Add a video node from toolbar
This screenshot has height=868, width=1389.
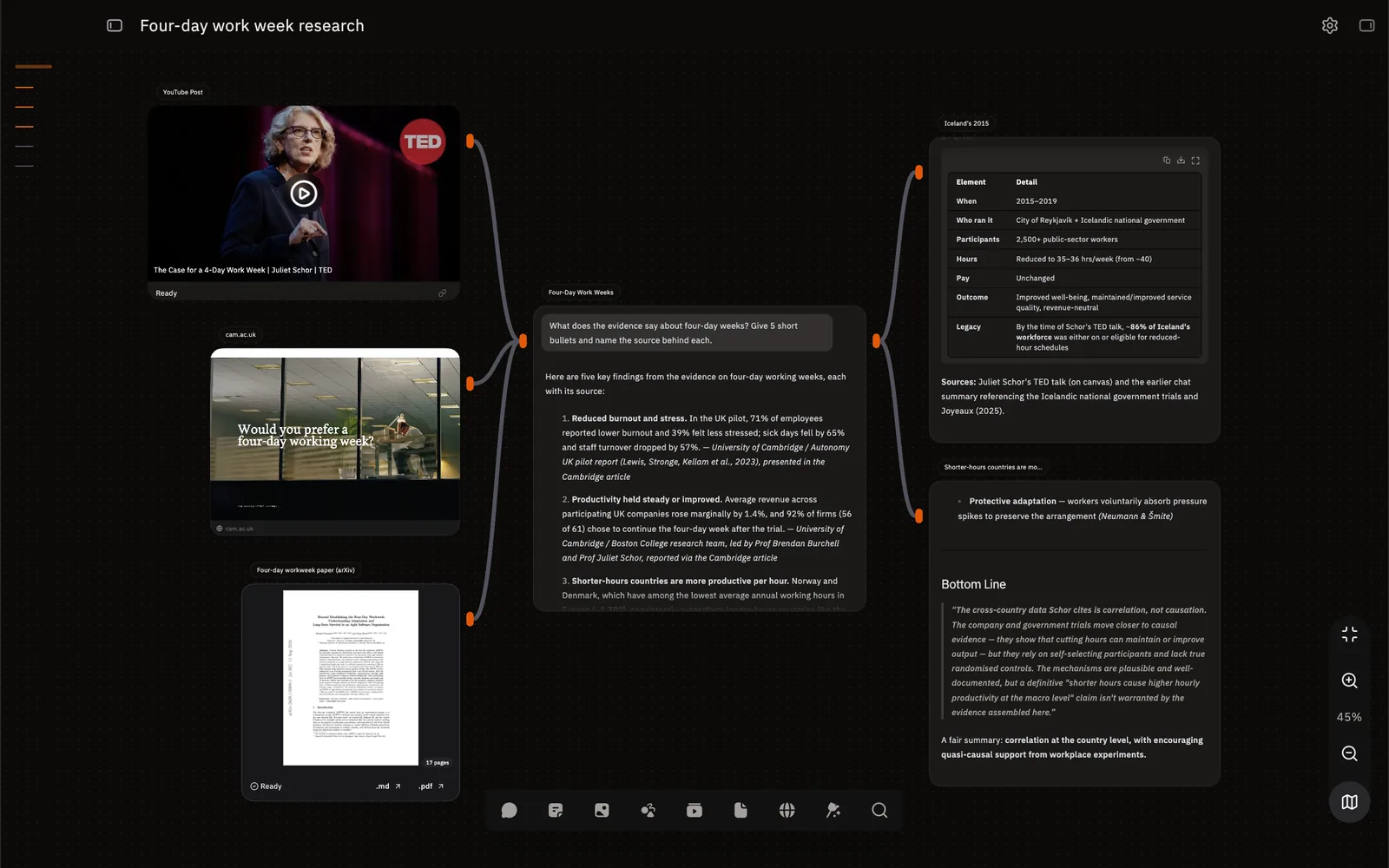click(694, 810)
